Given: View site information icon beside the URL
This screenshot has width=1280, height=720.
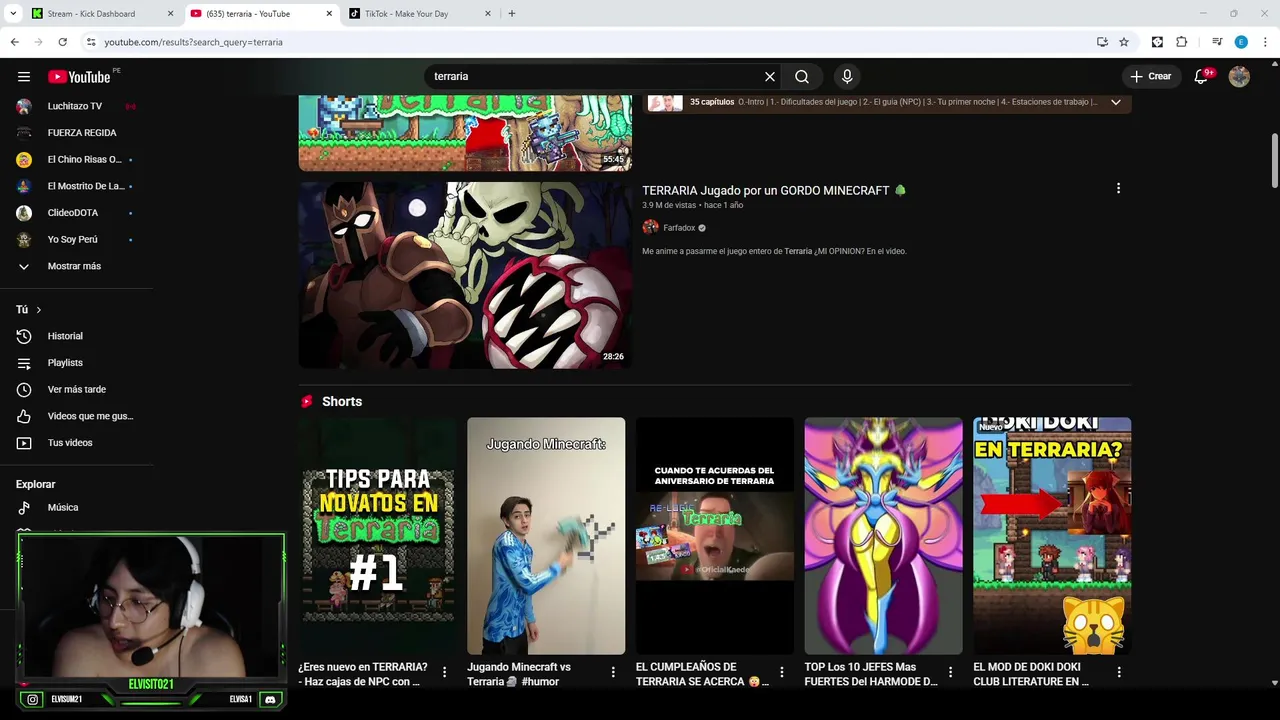Looking at the screenshot, I should coord(91,42).
